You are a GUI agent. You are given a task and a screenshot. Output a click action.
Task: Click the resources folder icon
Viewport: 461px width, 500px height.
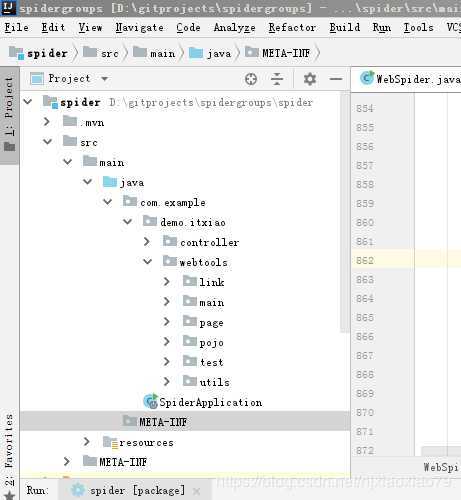(x=110, y=442)
